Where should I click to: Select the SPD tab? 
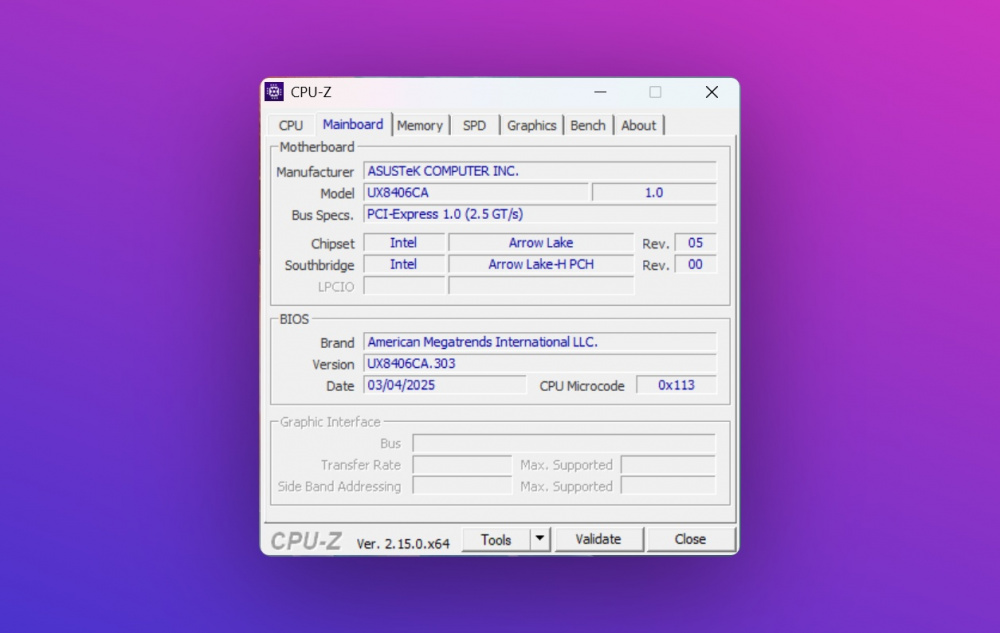(474, 125)
